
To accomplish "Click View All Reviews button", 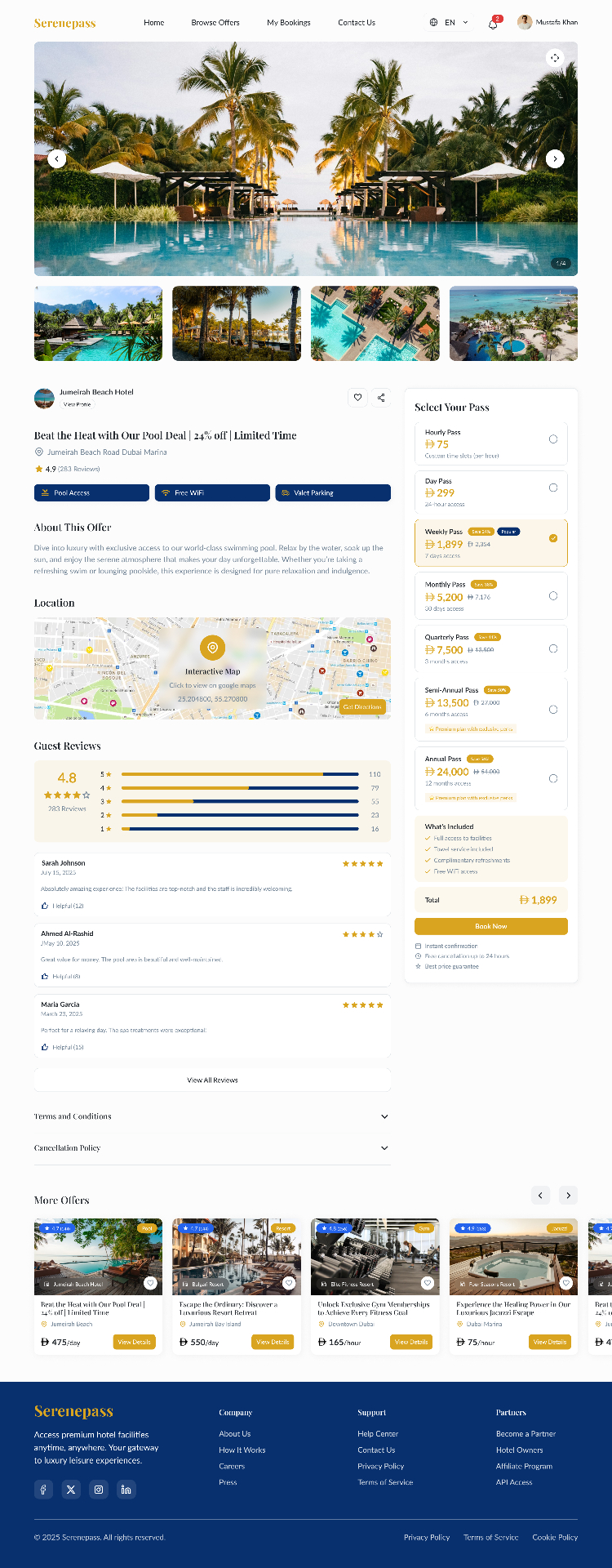I will 212,1080.
